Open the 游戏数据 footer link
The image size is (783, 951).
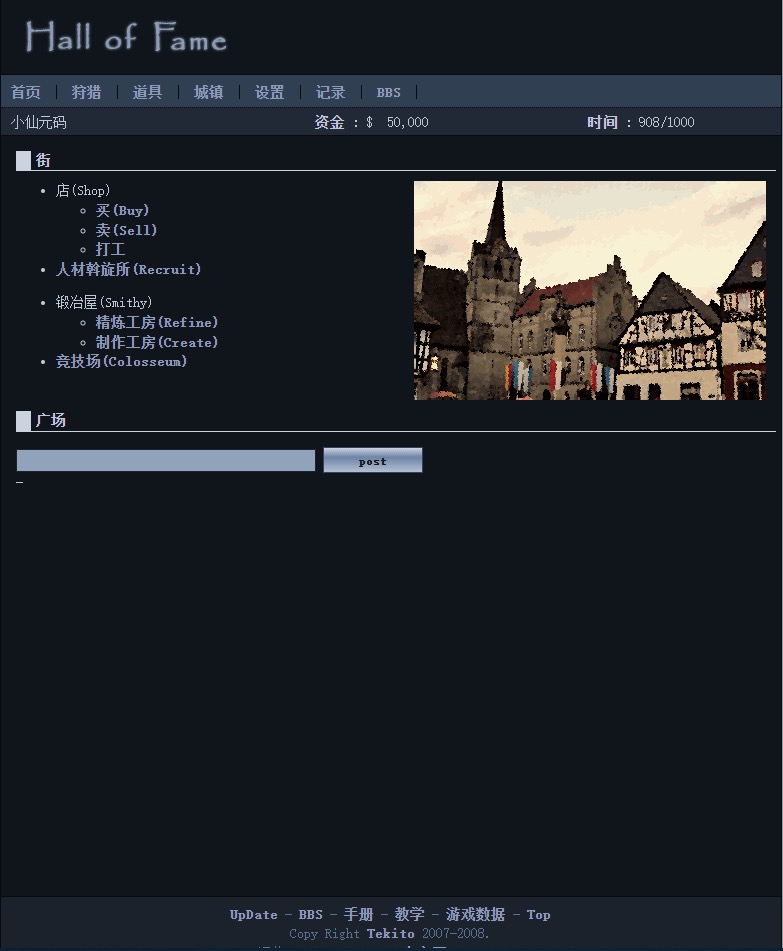tap(476, 914)
